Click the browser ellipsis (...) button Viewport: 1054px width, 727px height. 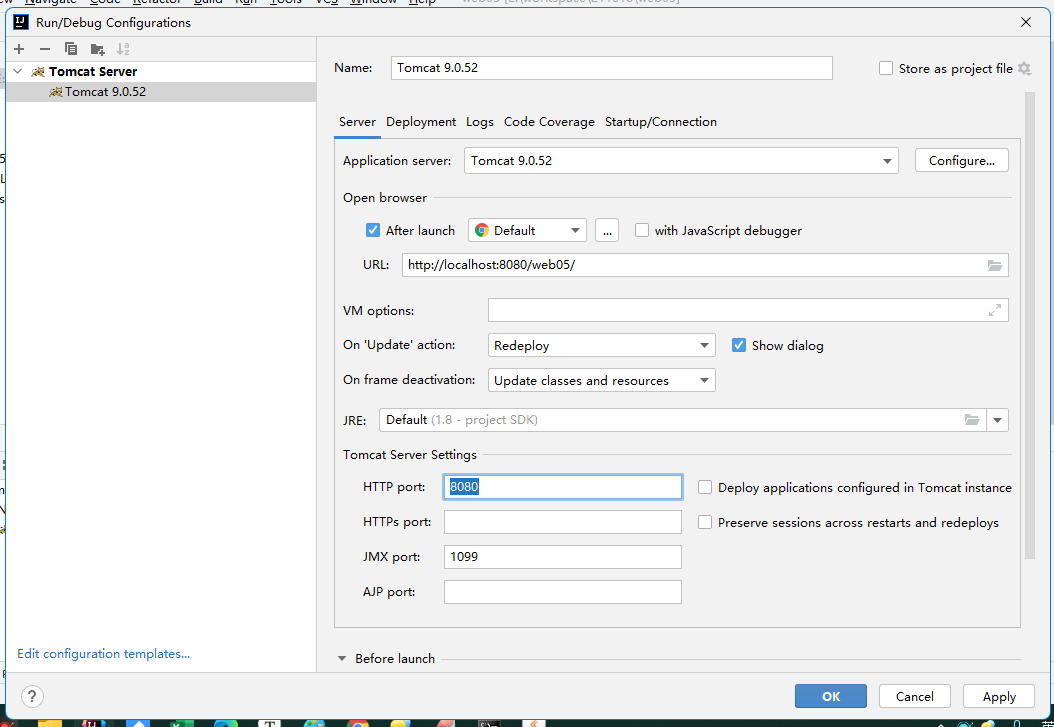(607, 230)
